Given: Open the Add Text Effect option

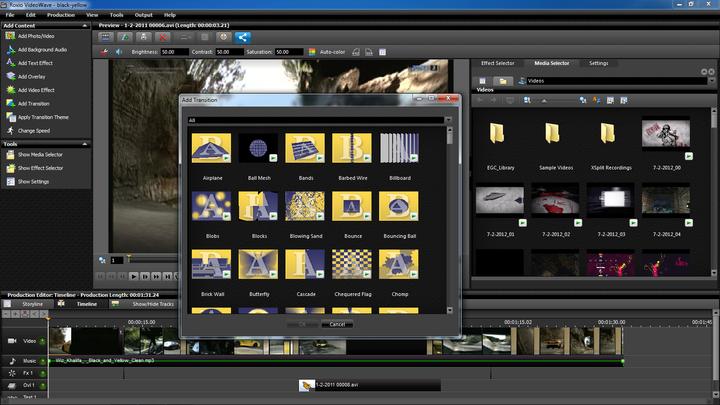Looking at the screenshot, I should [x=30, y=63].
